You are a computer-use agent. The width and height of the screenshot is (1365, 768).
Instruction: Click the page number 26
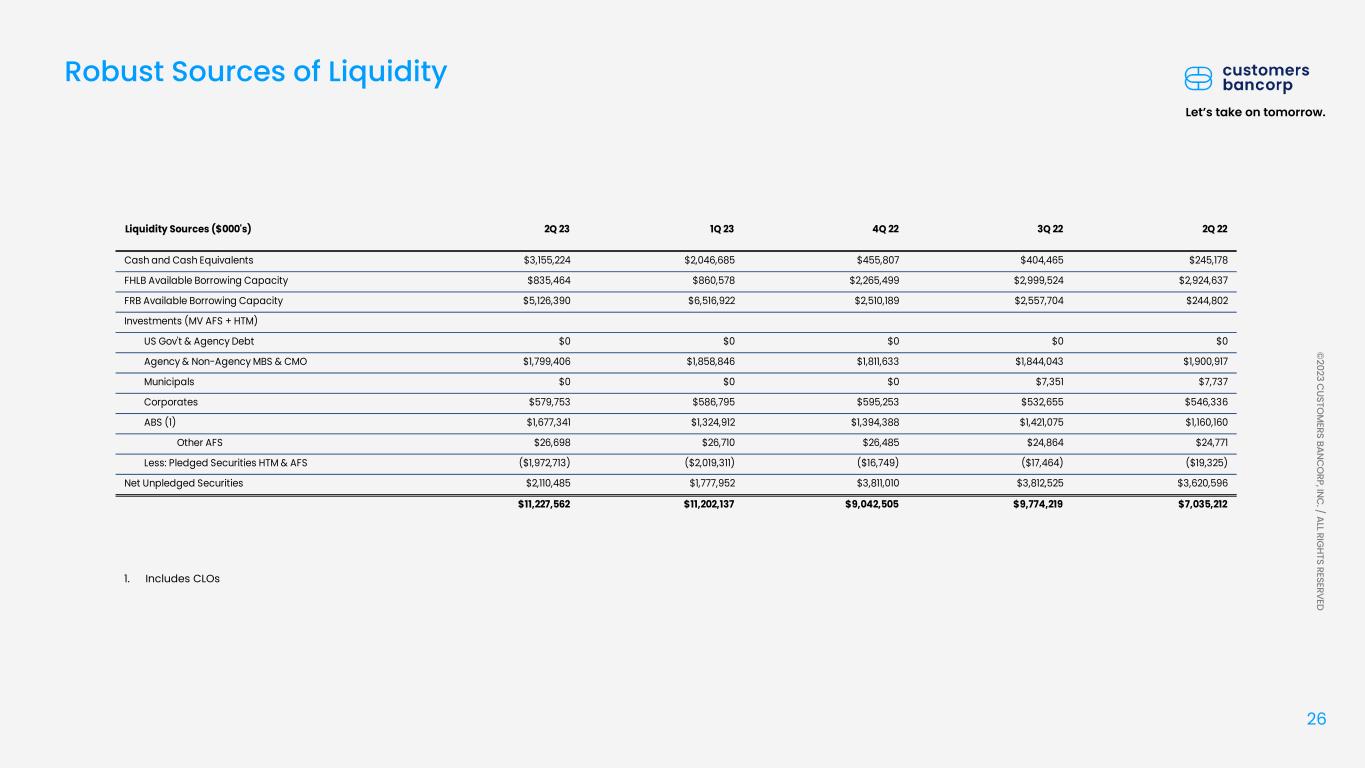[x=1316, y=718]
